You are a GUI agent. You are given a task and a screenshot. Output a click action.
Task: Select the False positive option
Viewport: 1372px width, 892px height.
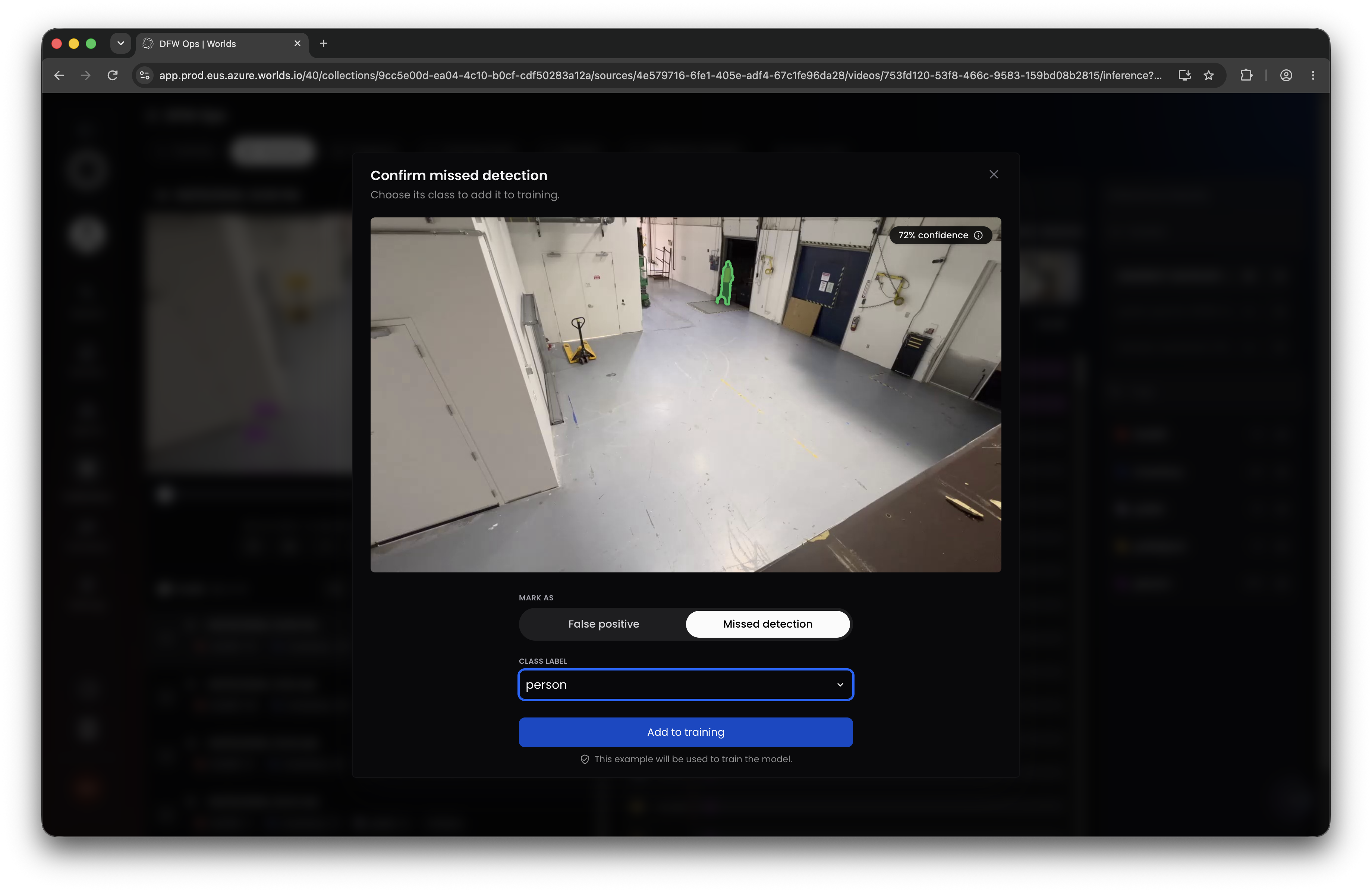tap(603, 624)
